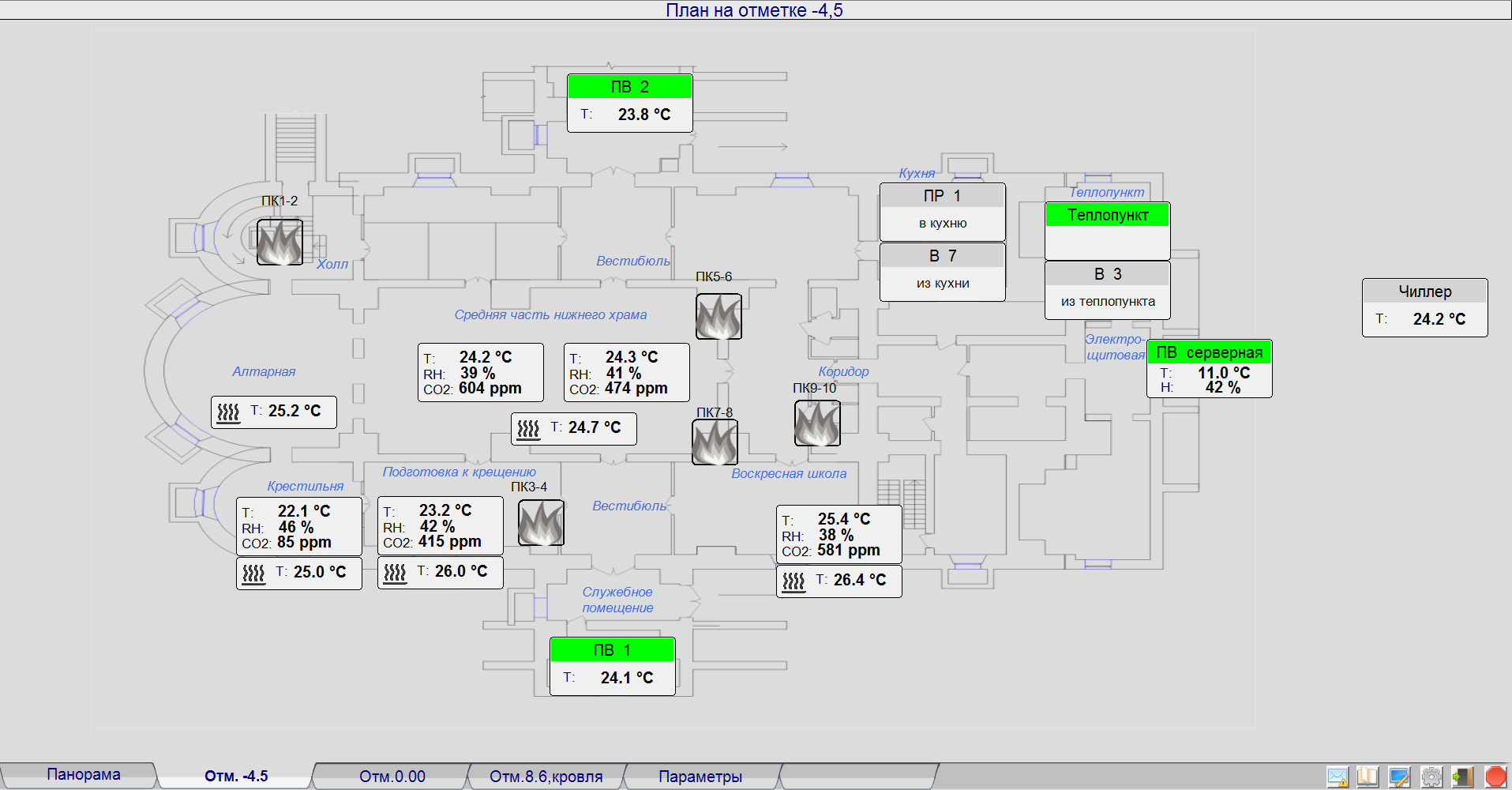Select the ПК5-6 fire valve icon
The height and width of the screenshot is (790, 1512).
click(718, 317)
